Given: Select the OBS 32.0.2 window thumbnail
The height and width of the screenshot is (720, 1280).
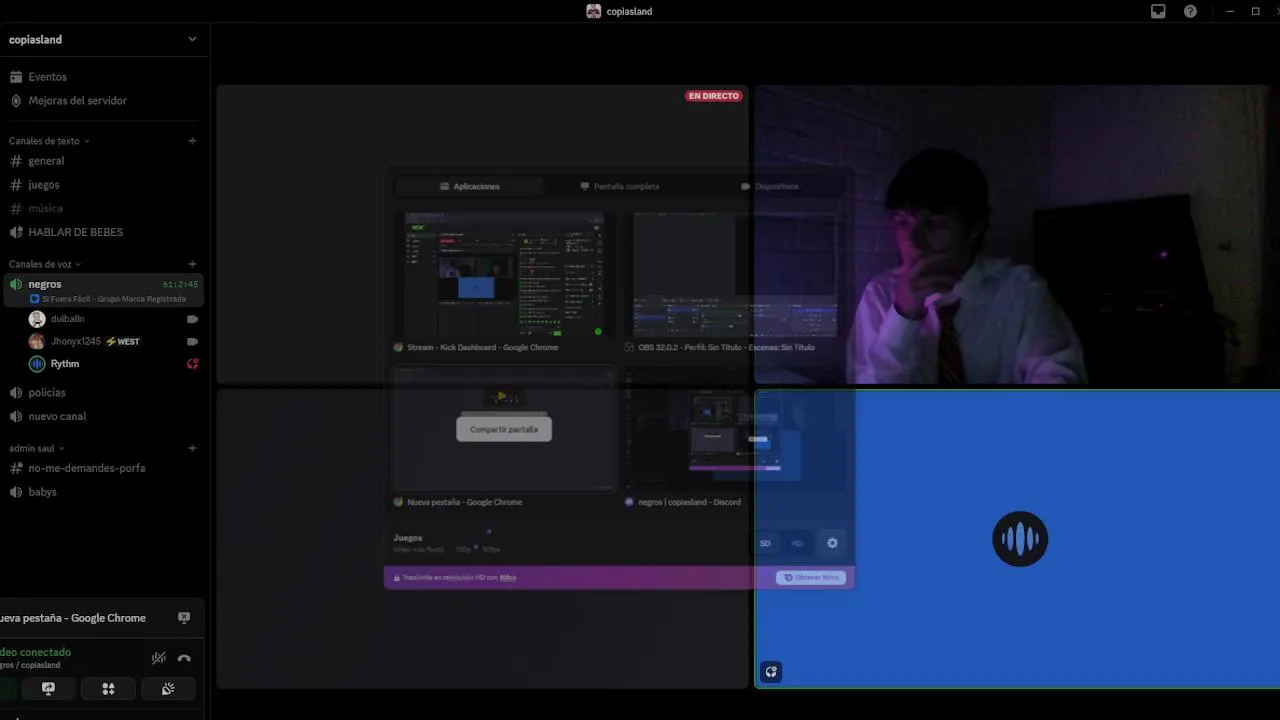Looking at the screenshot, I should click(735, 275).
